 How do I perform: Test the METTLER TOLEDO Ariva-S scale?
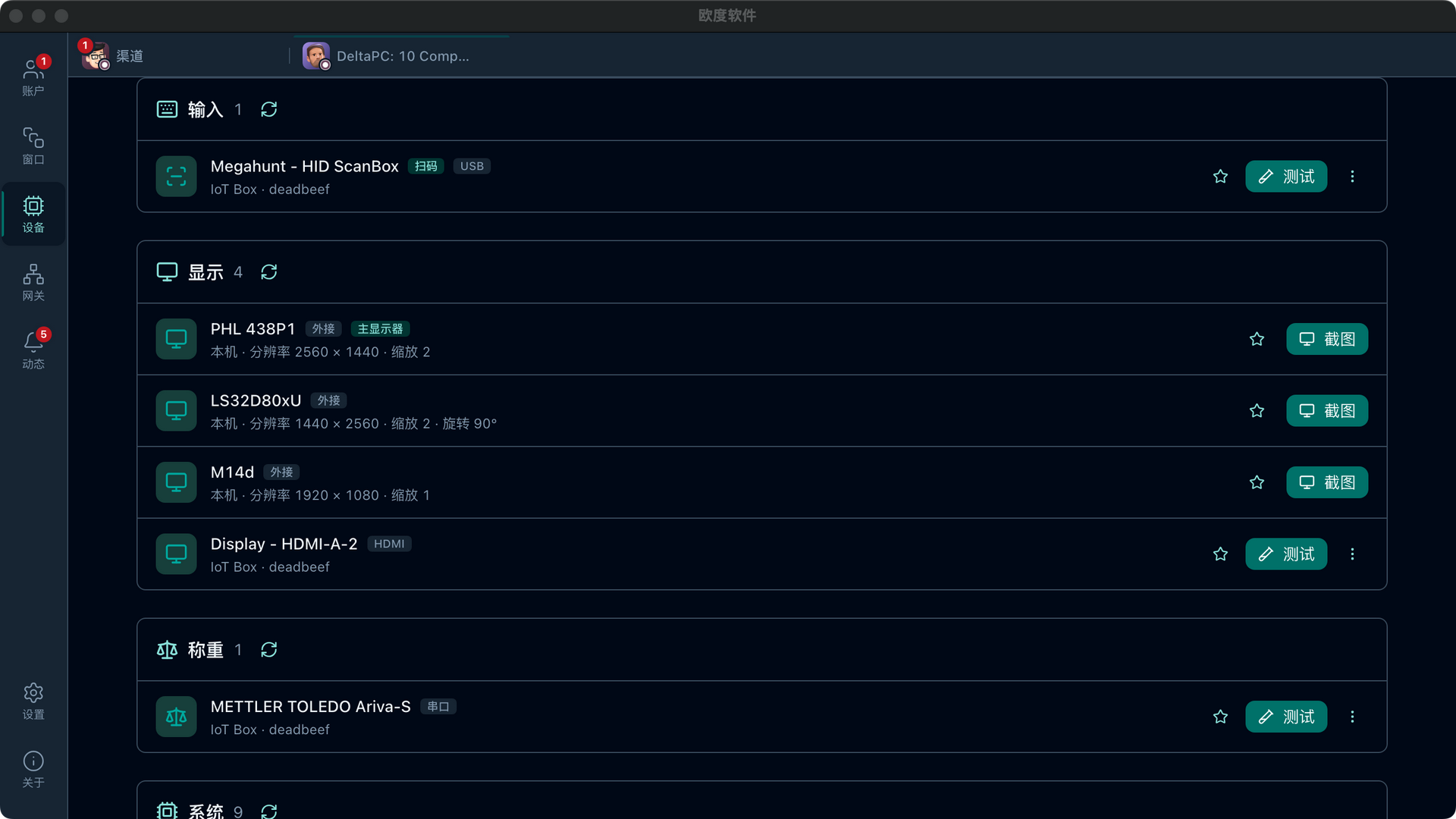tap(1286, 717)
